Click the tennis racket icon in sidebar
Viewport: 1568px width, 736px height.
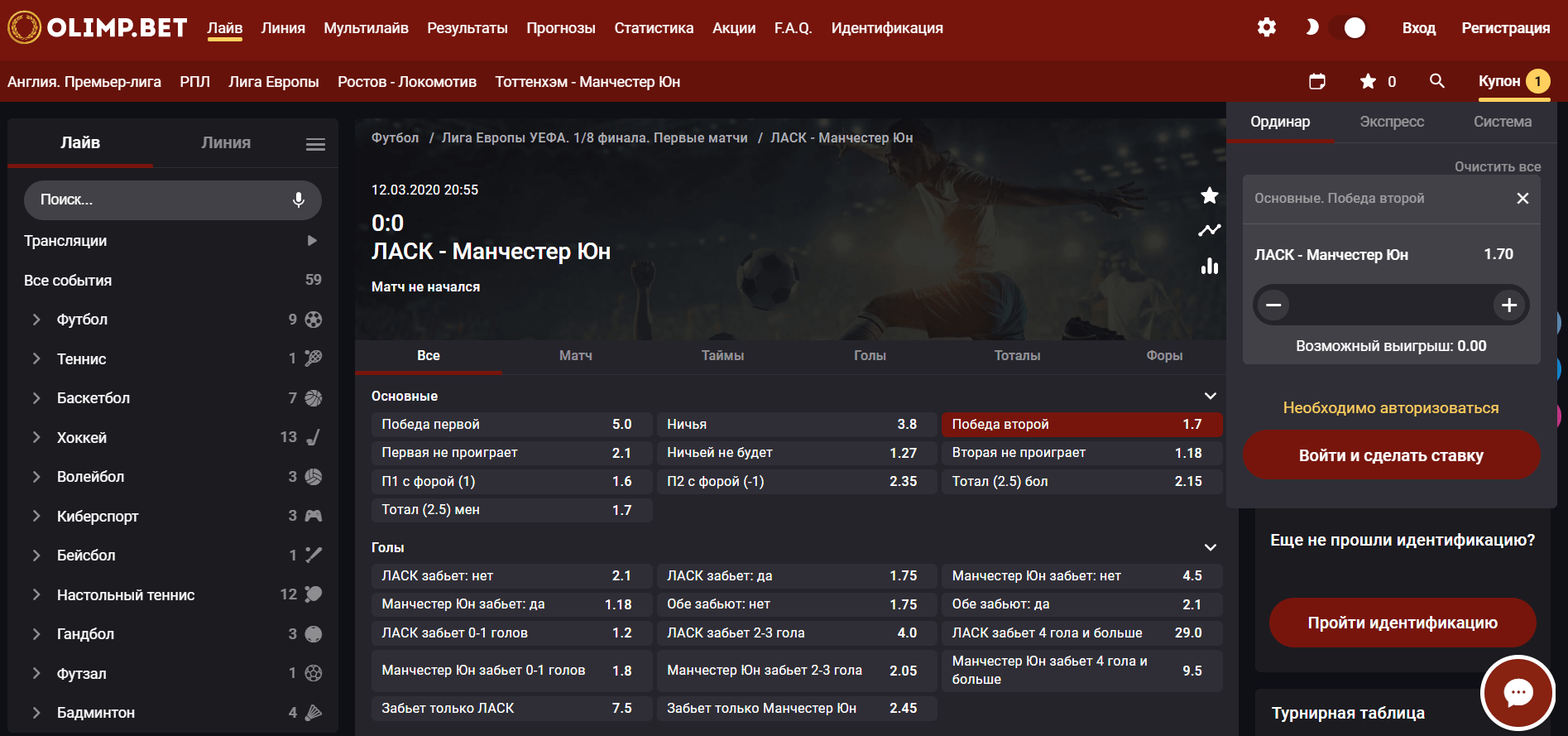coord(314,358)
